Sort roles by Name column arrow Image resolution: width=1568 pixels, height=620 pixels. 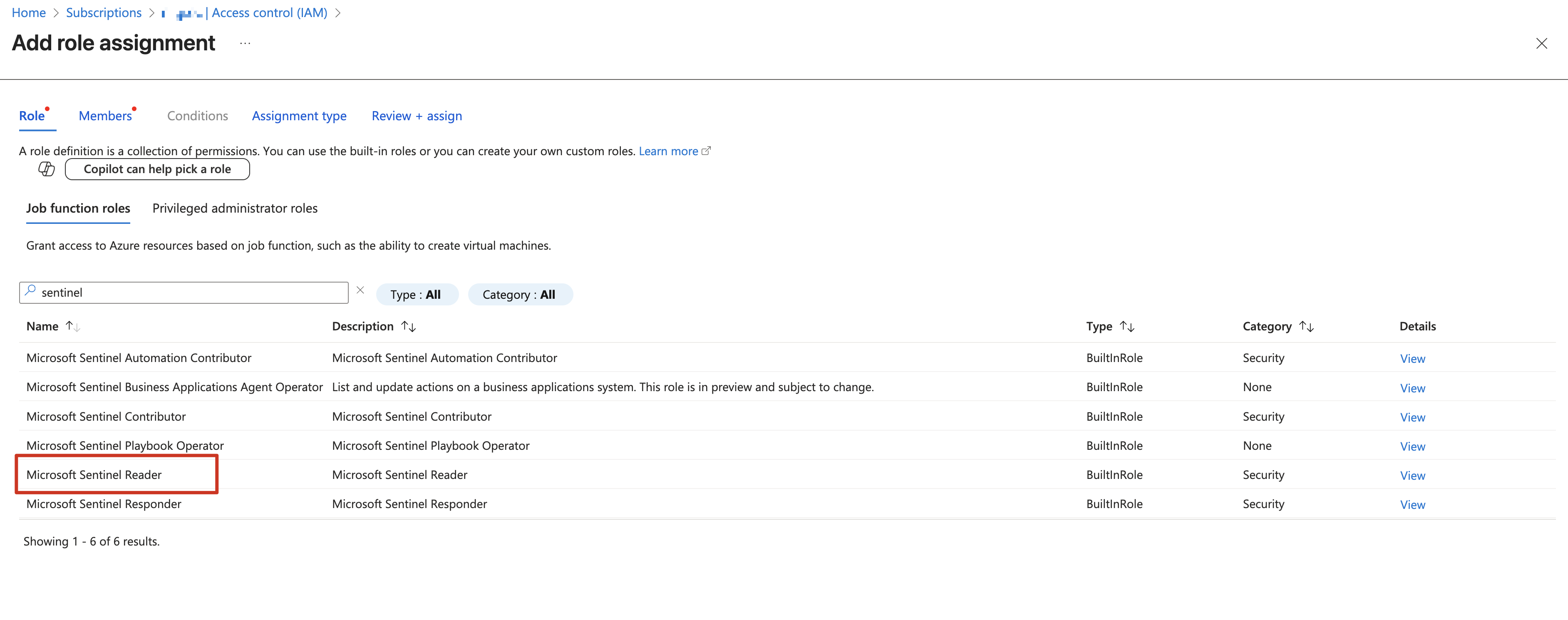pyautogui.click(x=72, y=326)
